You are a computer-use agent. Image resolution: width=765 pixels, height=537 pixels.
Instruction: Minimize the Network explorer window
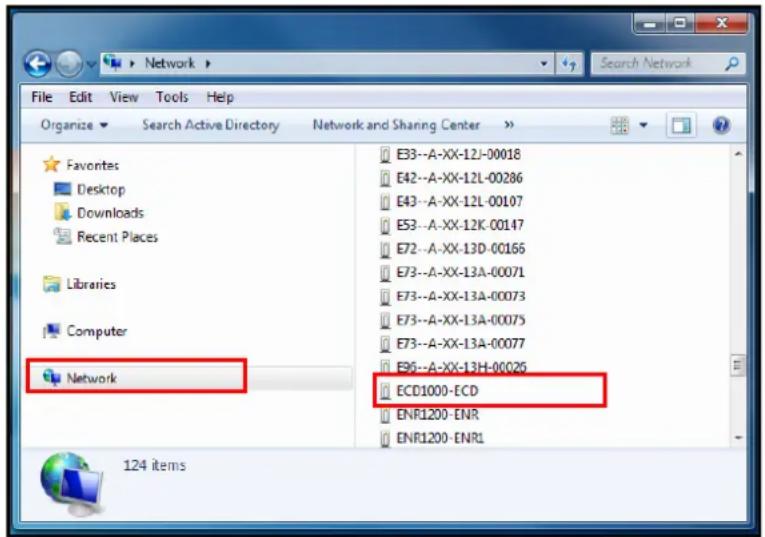tap(649, 23)
